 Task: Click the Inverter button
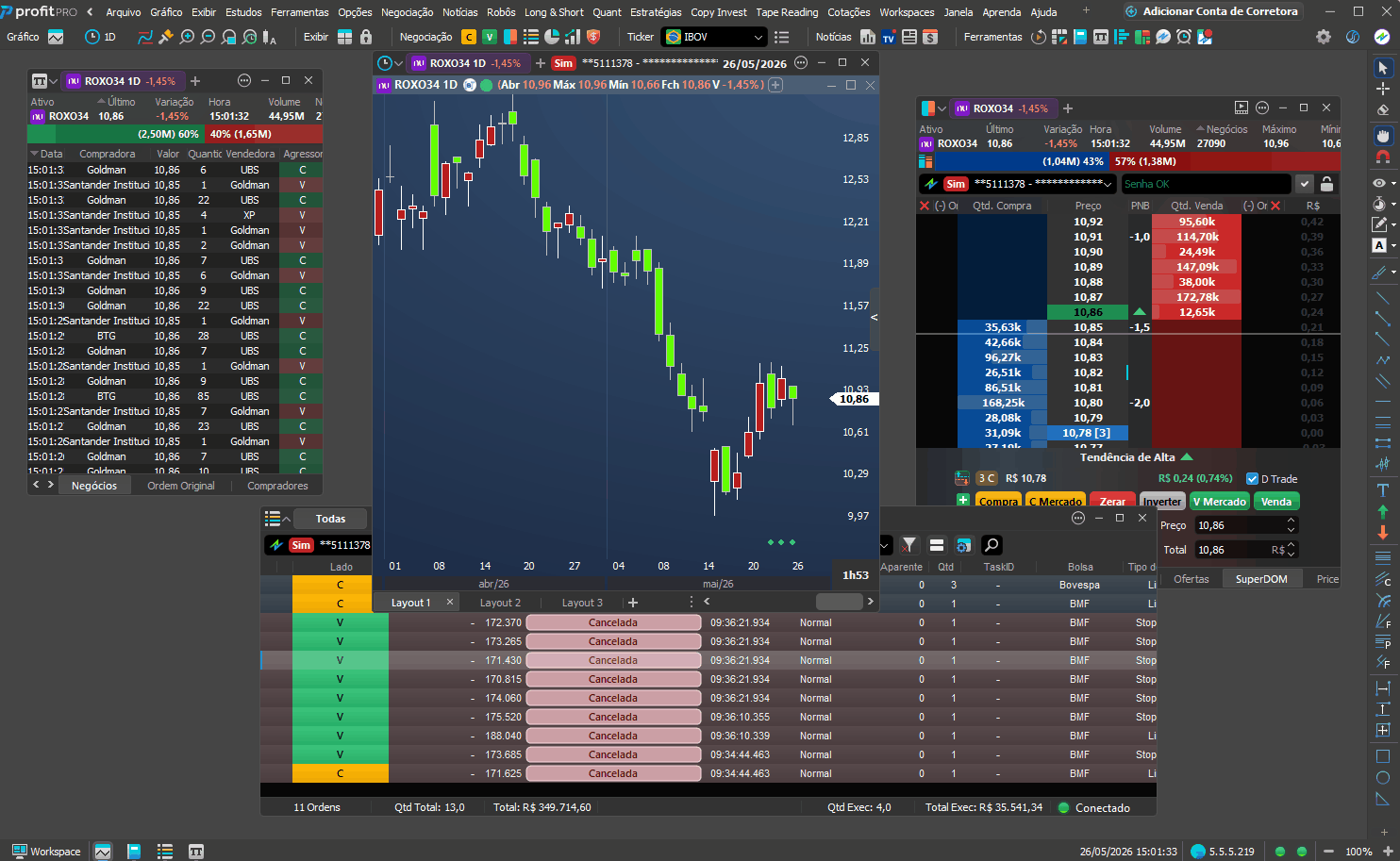(1162, 502)
